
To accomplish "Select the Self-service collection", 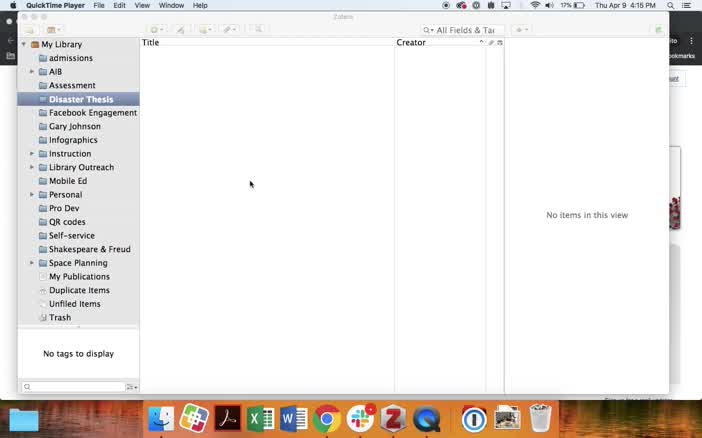I will point(72,236).
